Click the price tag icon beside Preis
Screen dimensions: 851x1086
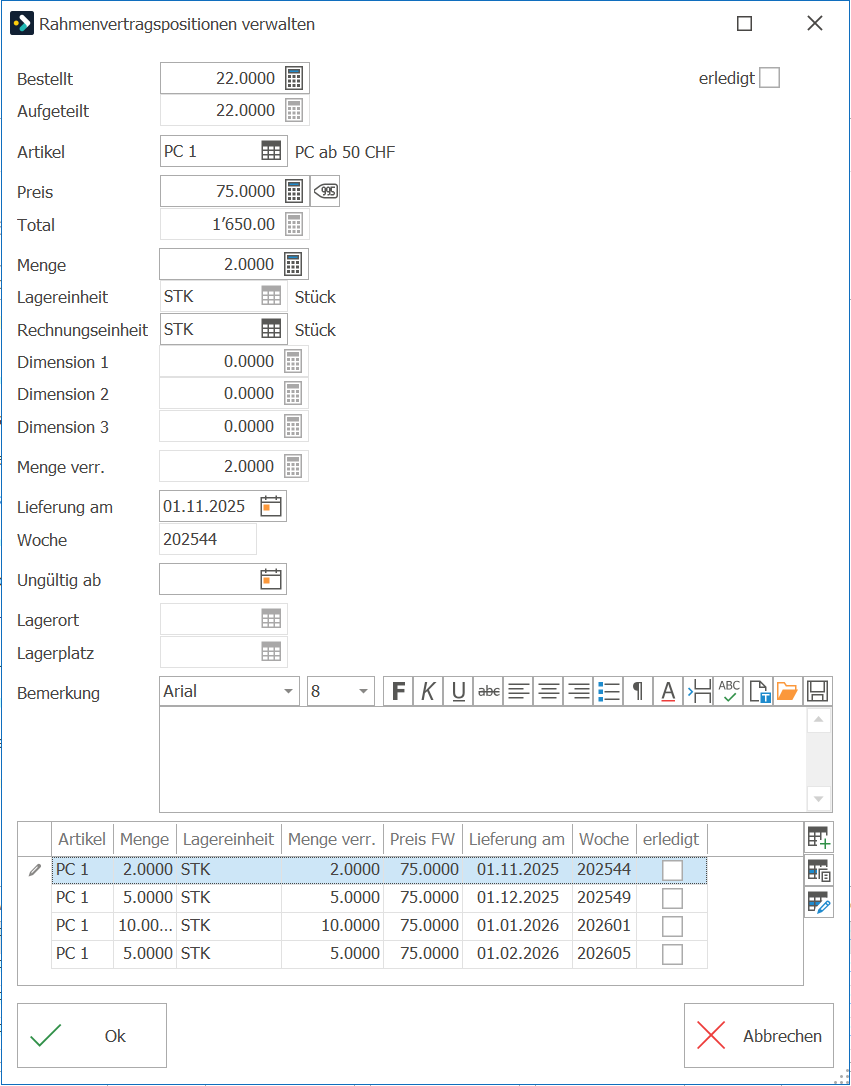pyautogui.click(x=325, y=191)
